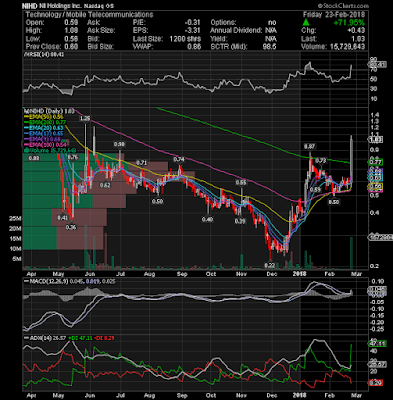The image size is (393, 400).
Task: Click the 0.36 May low label
Action: tap(71, 228)
